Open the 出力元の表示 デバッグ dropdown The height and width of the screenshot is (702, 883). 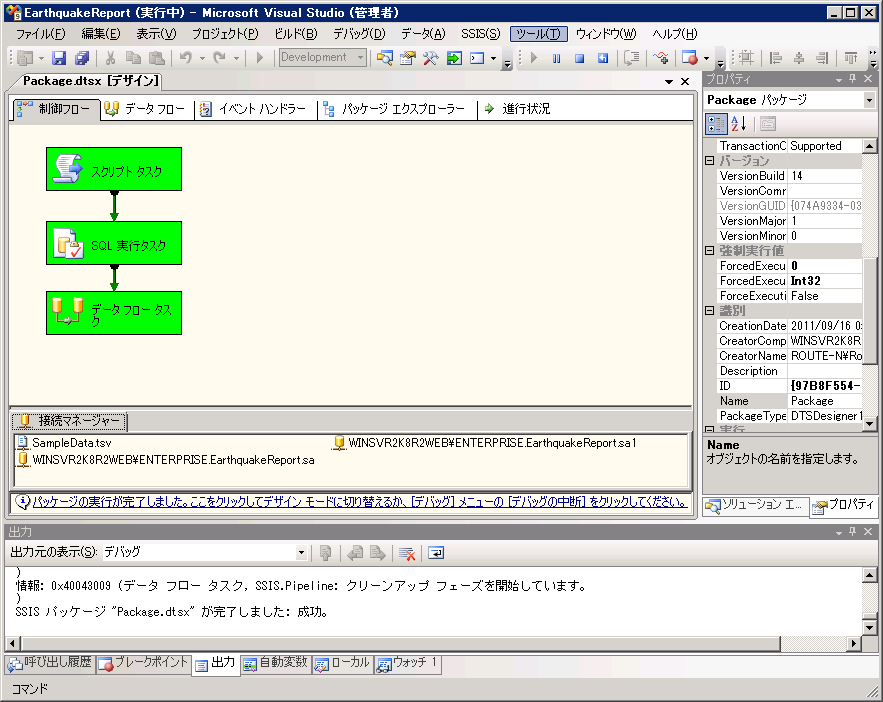tap(302, 552)
